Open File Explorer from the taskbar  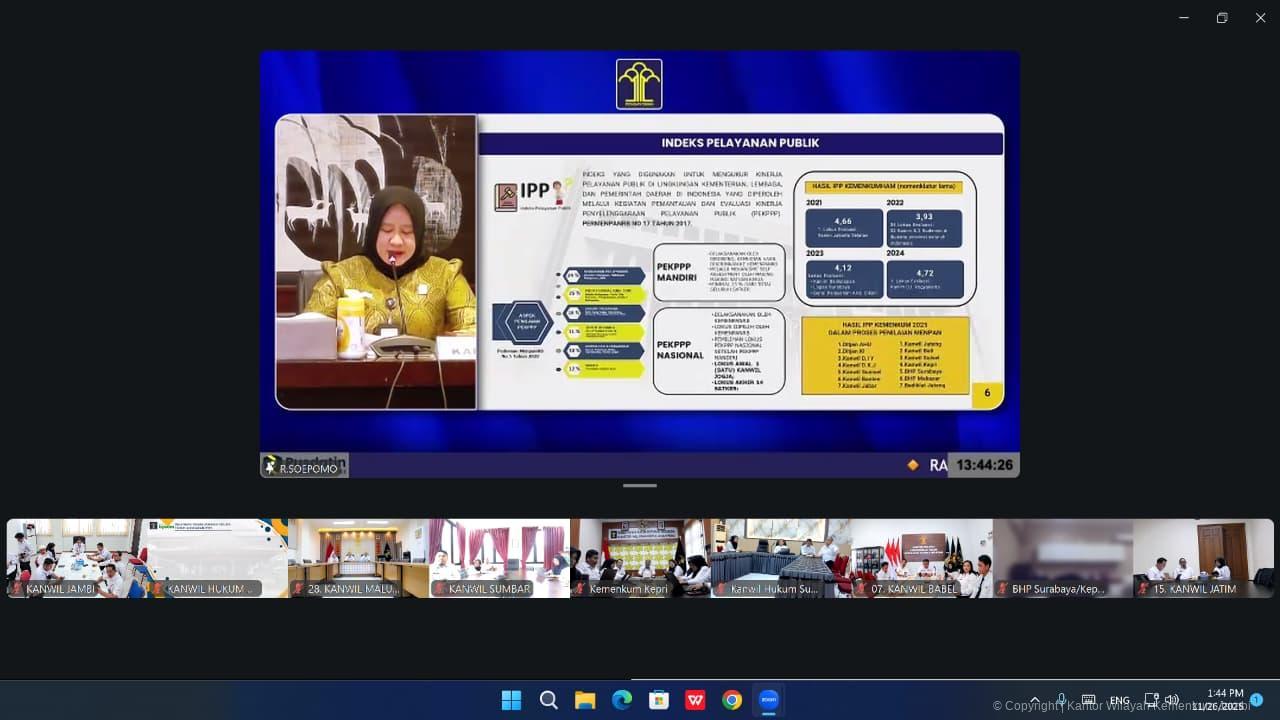point(585,700)
